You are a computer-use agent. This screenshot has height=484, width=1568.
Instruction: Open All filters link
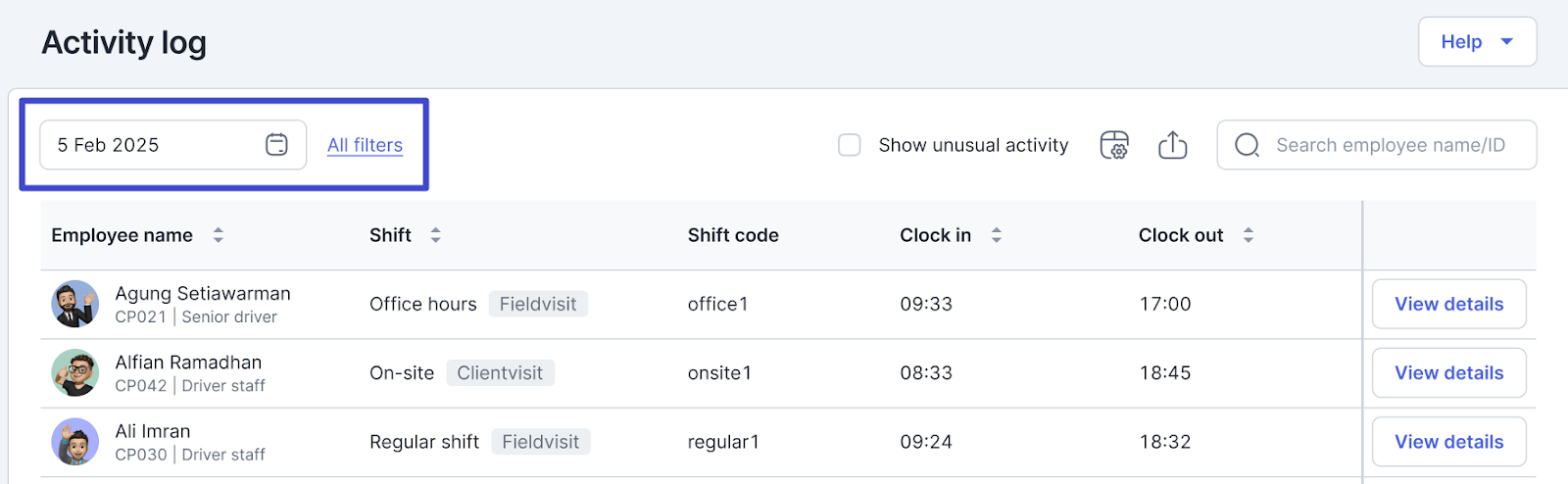[x=365, y=145]
